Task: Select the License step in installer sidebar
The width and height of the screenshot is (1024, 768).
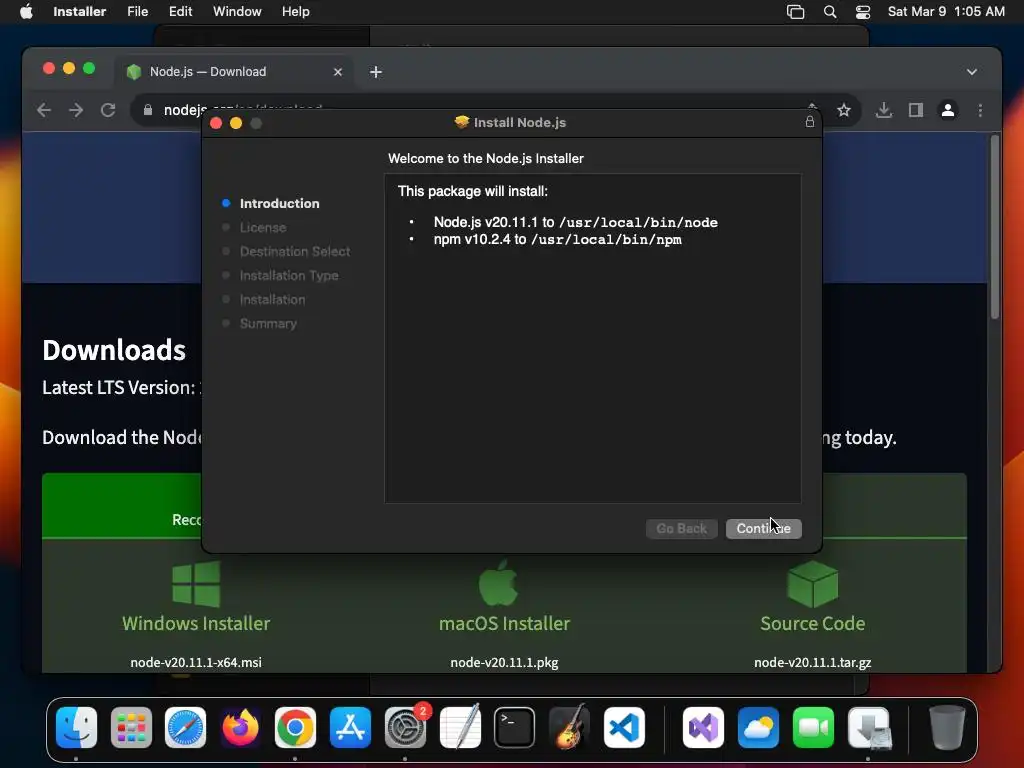Action: coord(263,227)
